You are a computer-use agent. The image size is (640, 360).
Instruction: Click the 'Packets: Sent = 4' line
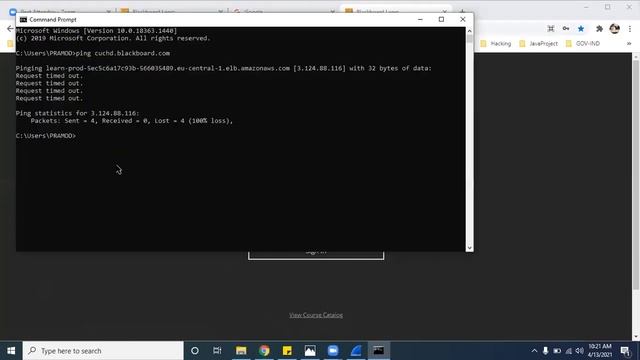click(131, 121)
